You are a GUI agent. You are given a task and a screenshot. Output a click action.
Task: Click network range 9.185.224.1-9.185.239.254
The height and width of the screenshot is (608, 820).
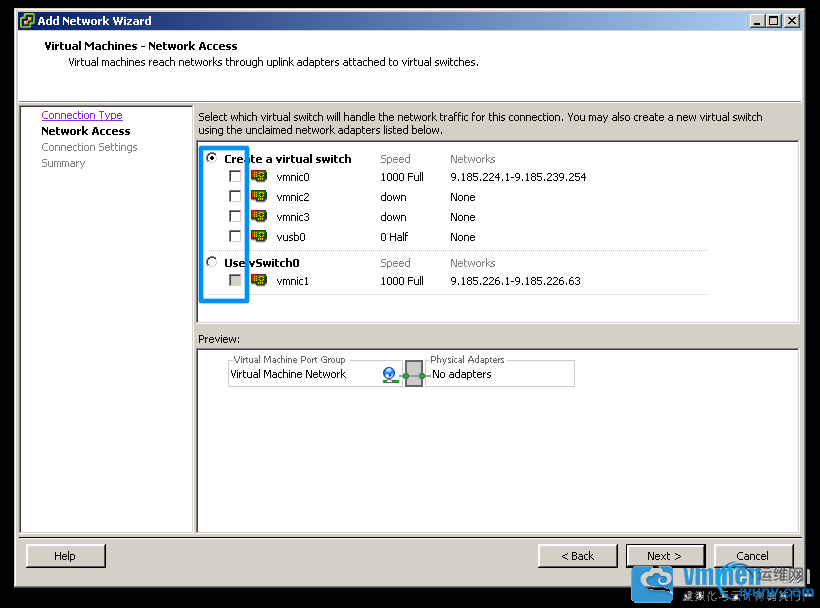click(518, 177)
